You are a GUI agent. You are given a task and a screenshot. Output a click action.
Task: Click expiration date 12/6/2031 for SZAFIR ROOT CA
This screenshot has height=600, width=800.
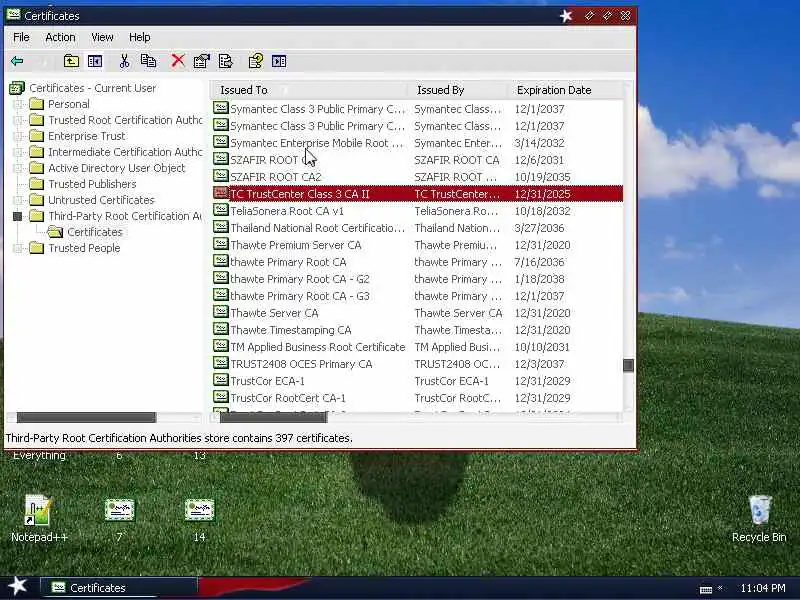point(539,160)
